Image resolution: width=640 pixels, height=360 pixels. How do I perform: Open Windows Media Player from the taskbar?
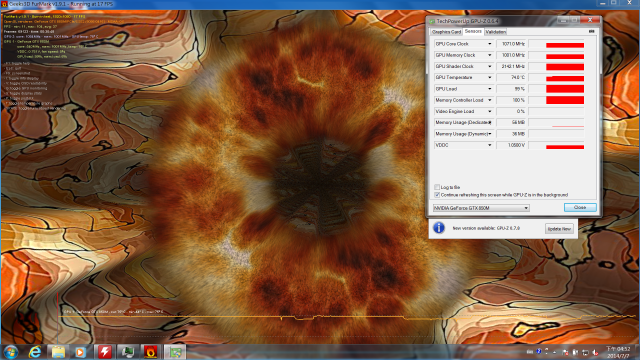pyautogui.click(x=80, y=352)
